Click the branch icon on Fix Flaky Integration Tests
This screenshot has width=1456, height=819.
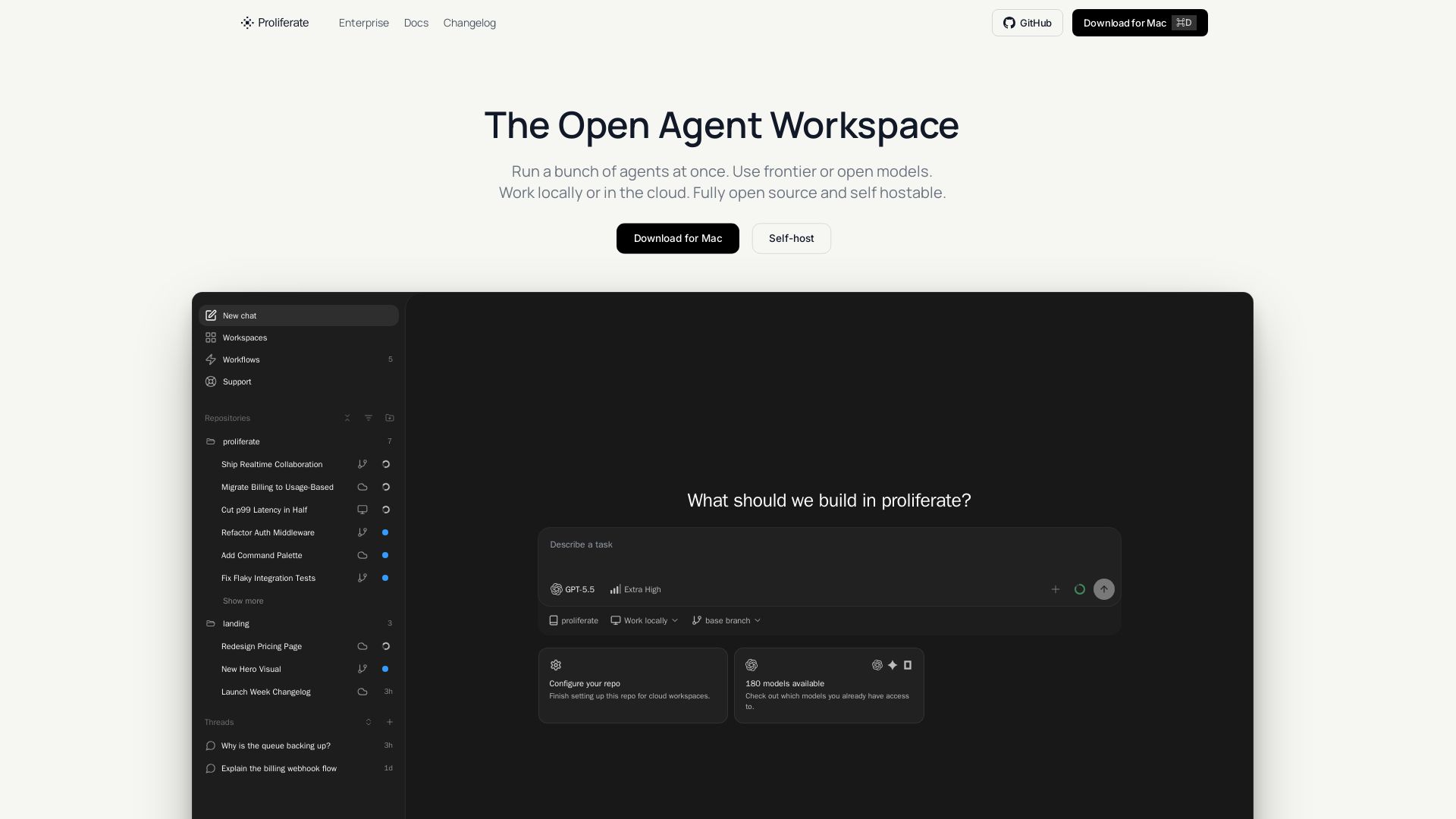pyautogui.click(x=362, y=578)
